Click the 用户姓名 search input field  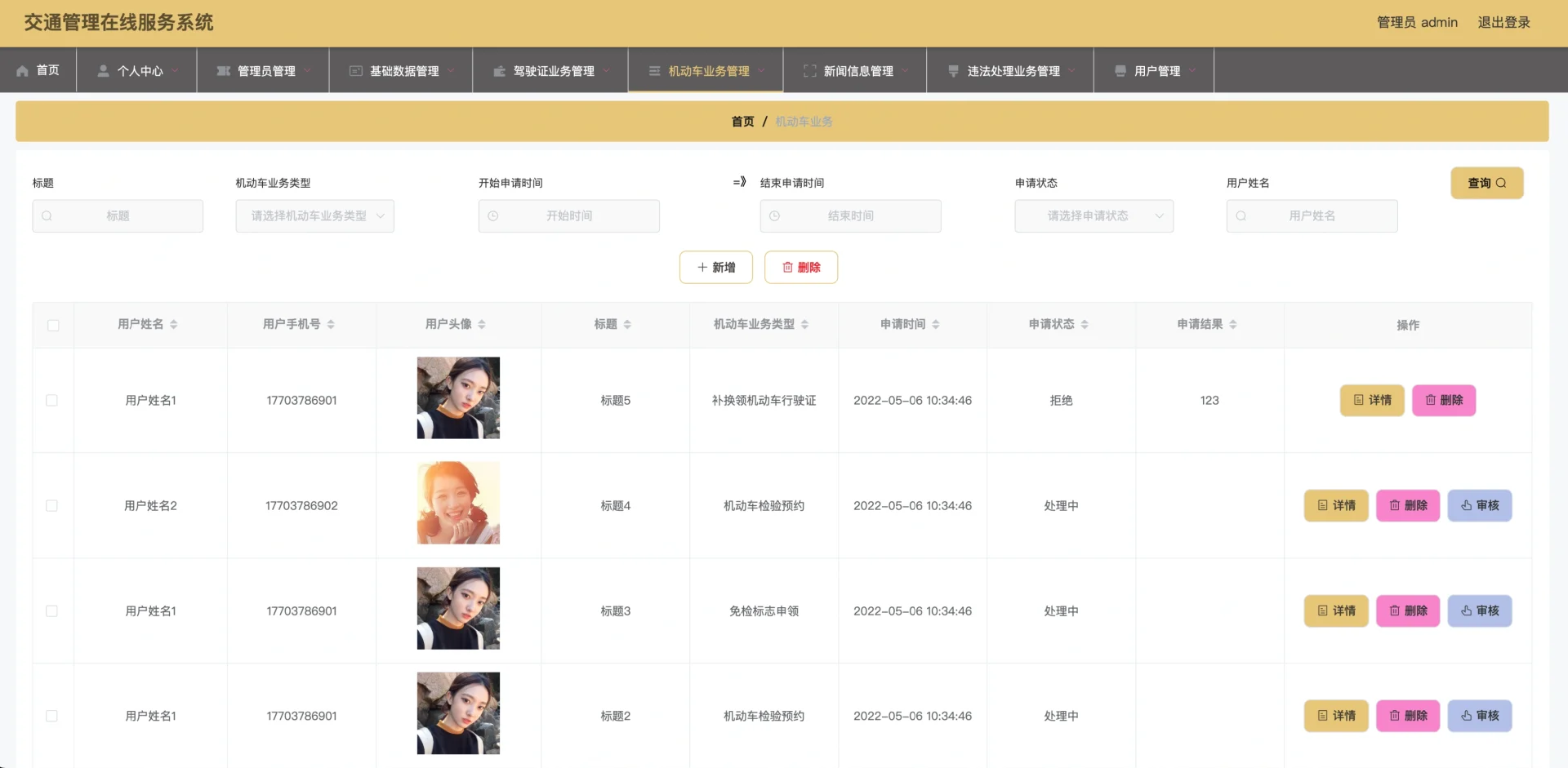(x=1312, y=216)
